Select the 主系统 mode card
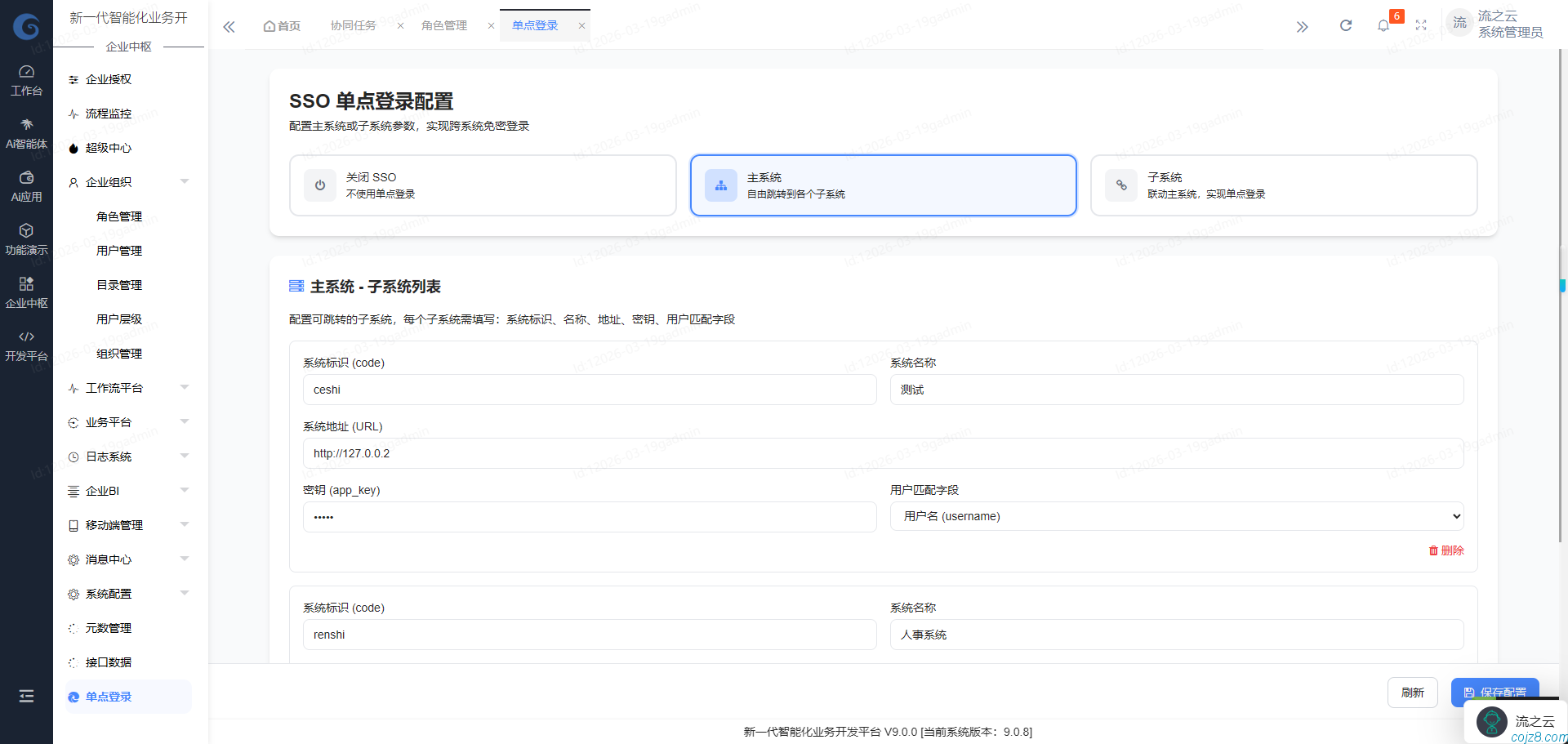This screenshot has height=744, width=1568. click(x=883, y=185)
